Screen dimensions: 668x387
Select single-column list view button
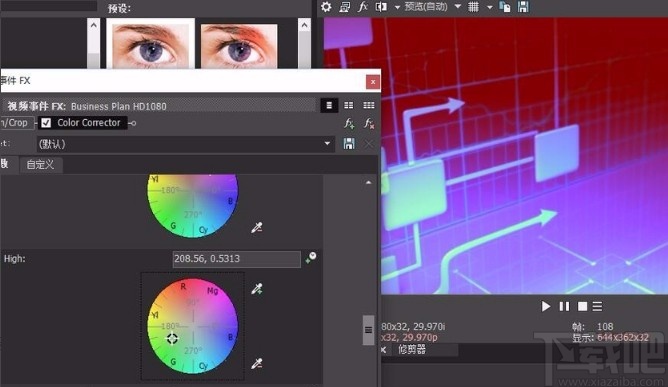329,105
